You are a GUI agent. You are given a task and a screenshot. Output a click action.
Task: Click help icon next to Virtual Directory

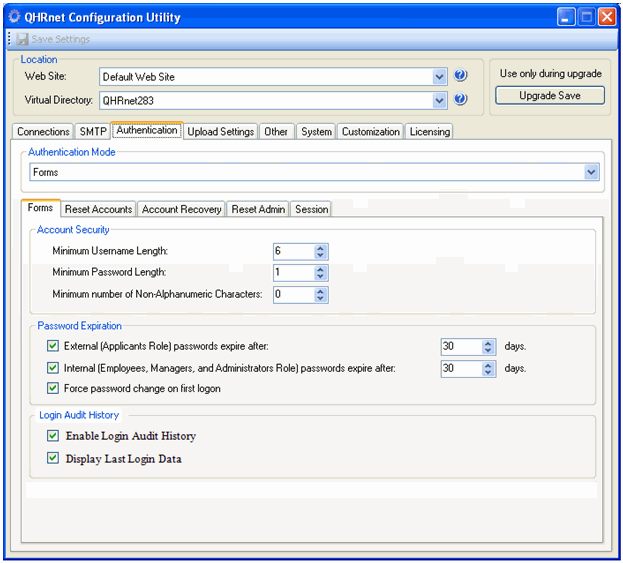tap(461, 100)
